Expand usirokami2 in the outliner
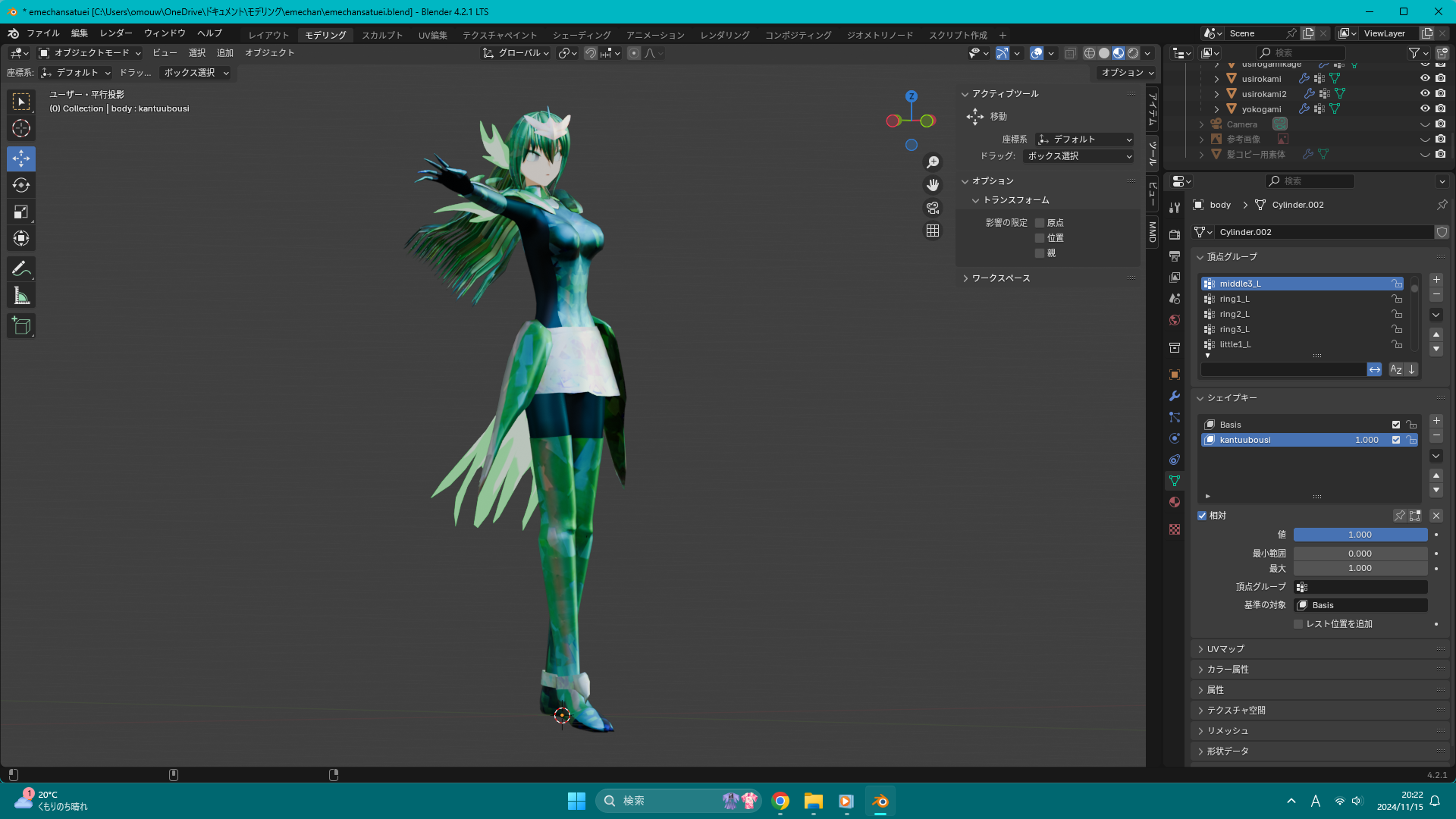Viewport: 1456px width, 819px height. 1216,94
